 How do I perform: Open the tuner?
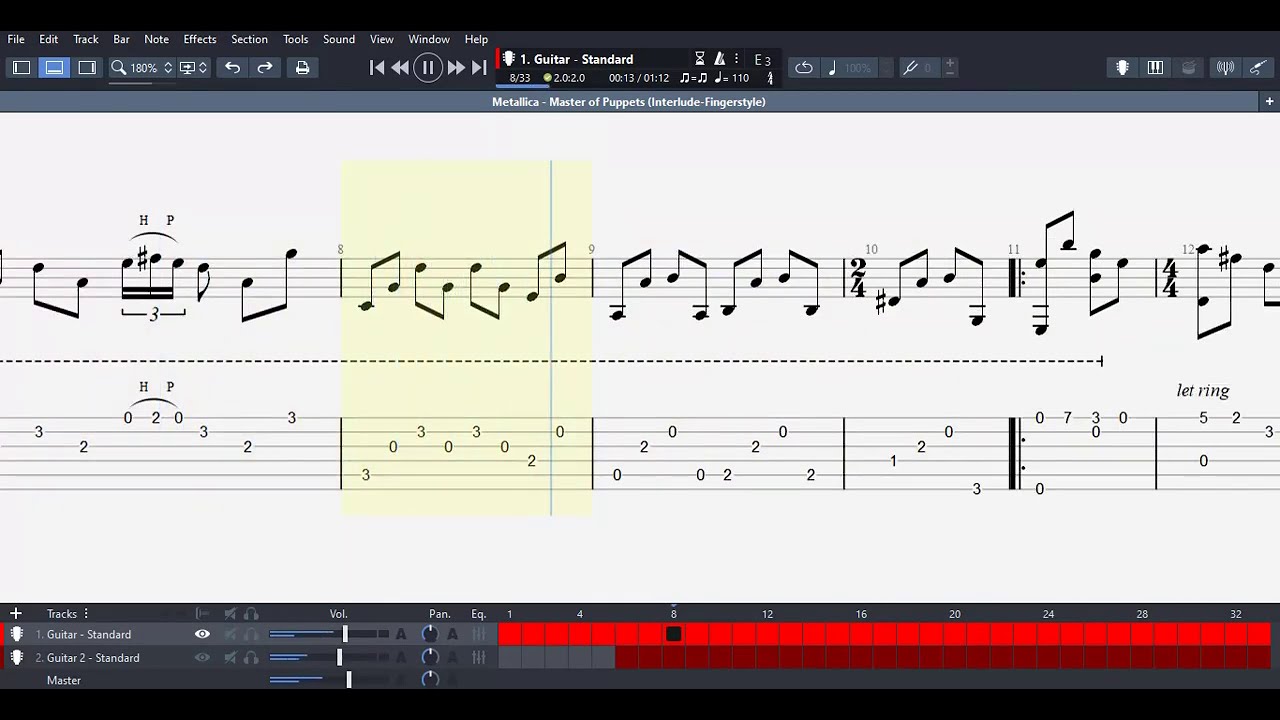(1225, 68)
